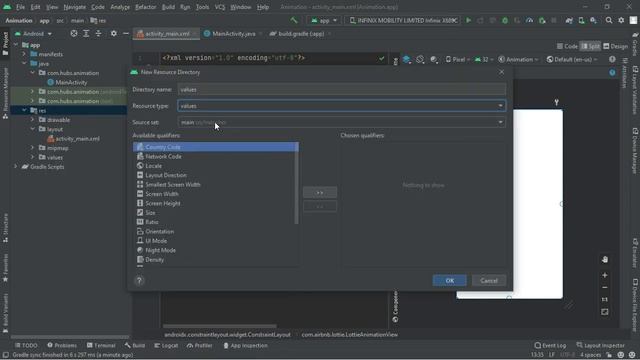The image size is (640, 360).
Task: Open the Build menu
Action: pyautogui.click(x=168, y=7)
